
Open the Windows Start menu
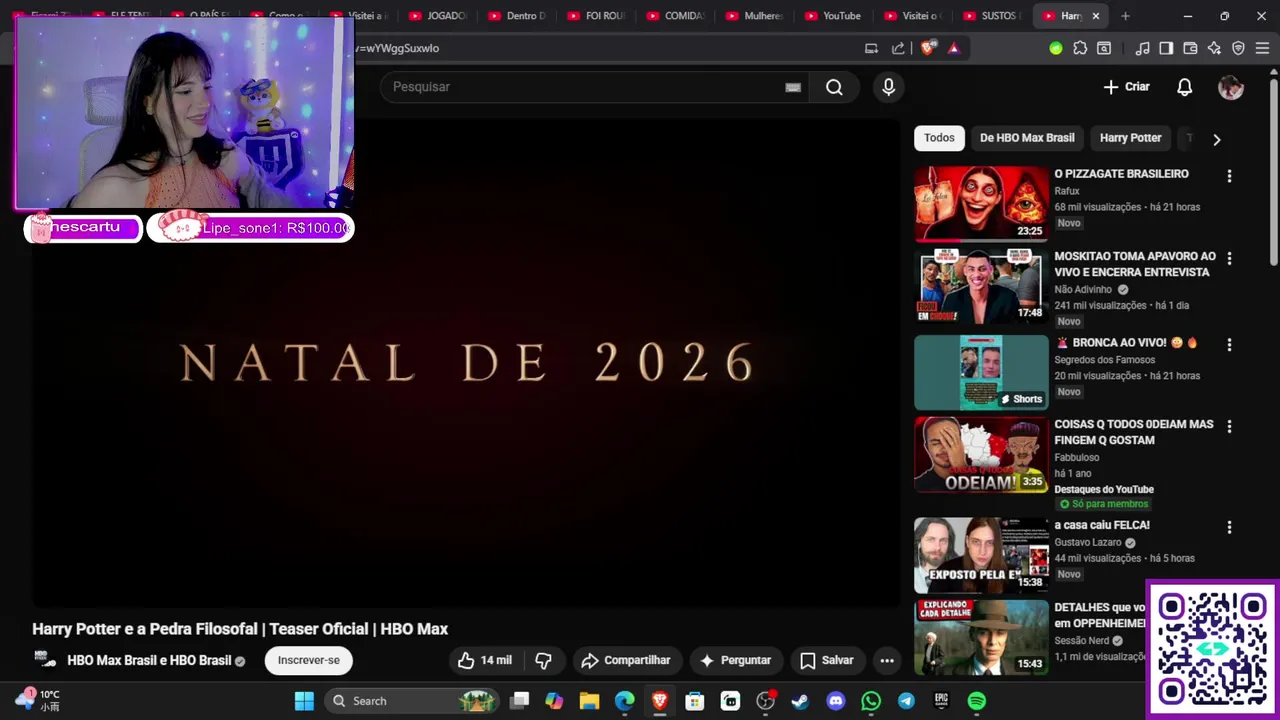tap(304, 701)
